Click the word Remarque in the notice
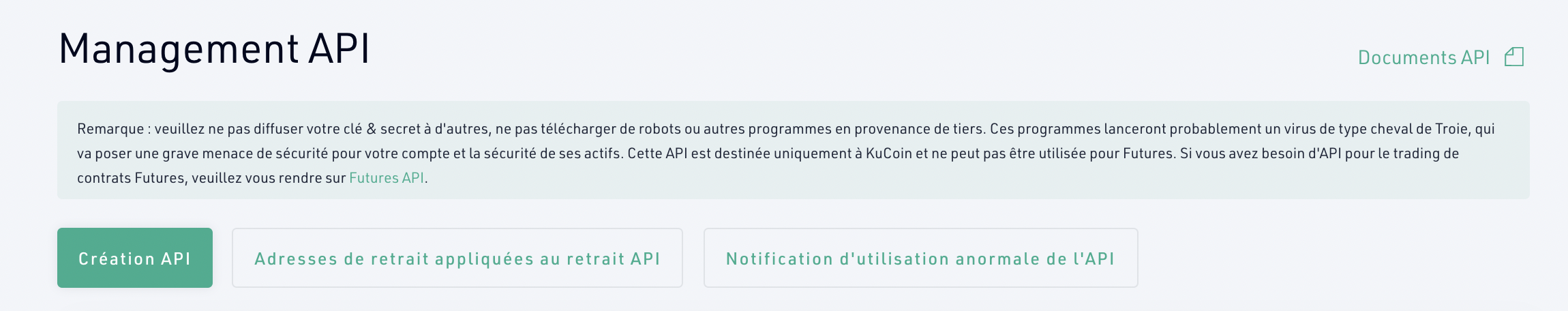 (x=110, y=129)
